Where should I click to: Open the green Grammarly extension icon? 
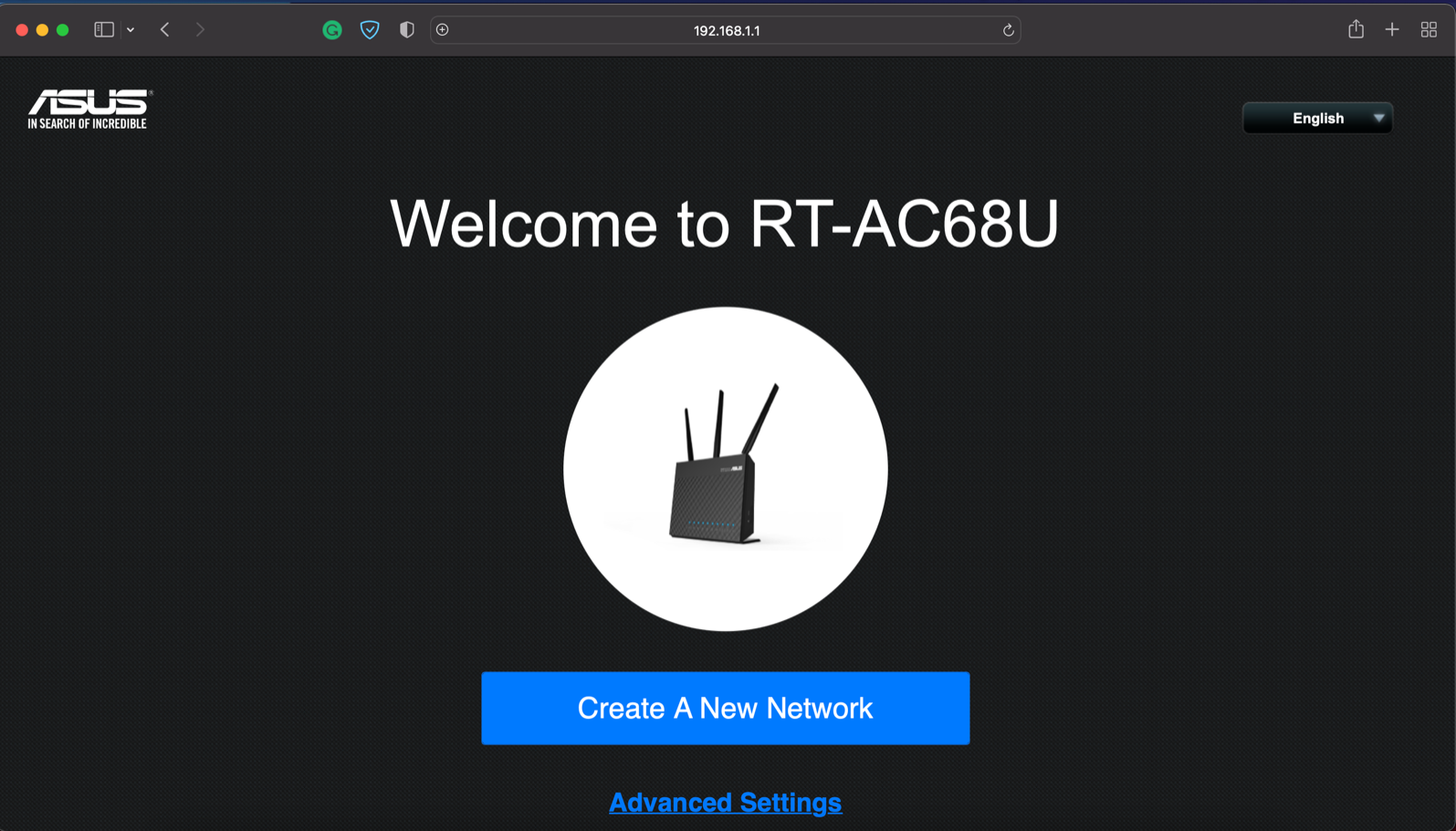click(x=332, y=30)
